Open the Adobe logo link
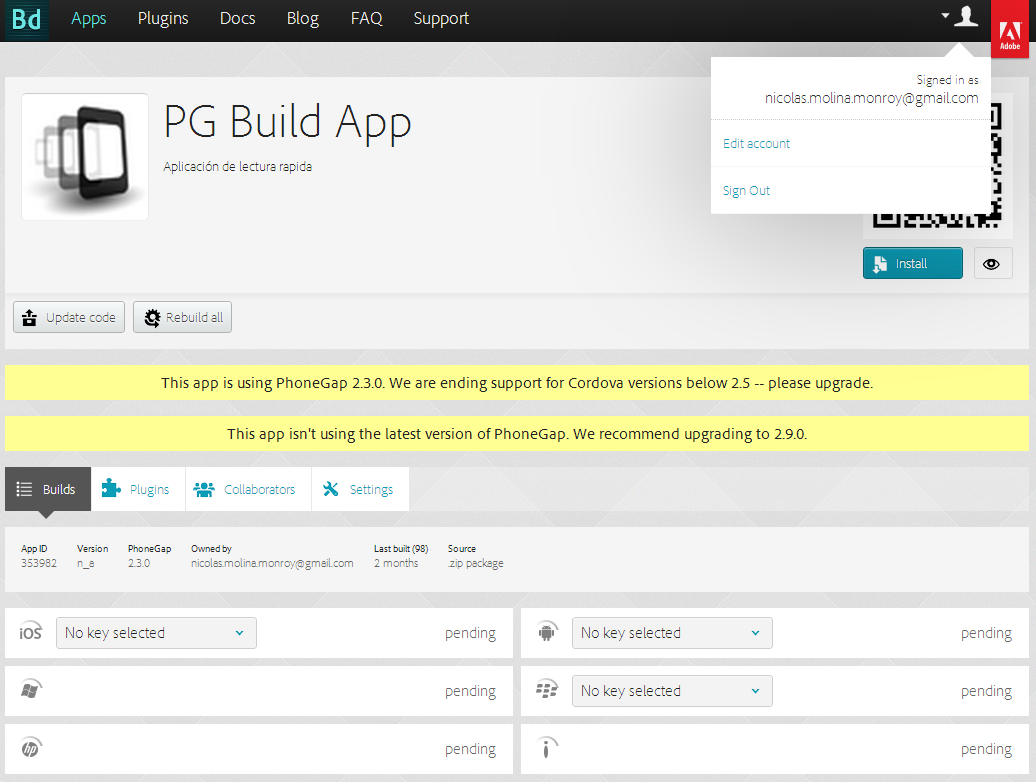The width and height of the screenshot is (1036, 782). pos(1010,29)
